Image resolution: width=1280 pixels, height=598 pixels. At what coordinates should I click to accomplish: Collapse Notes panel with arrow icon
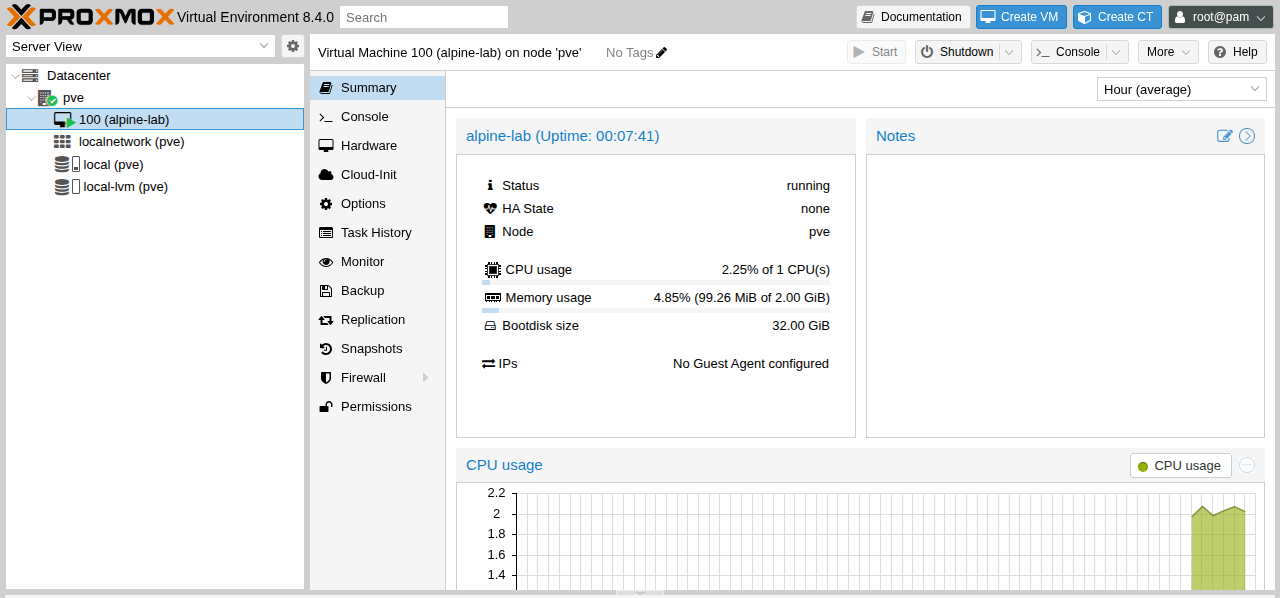(1247, 136)
